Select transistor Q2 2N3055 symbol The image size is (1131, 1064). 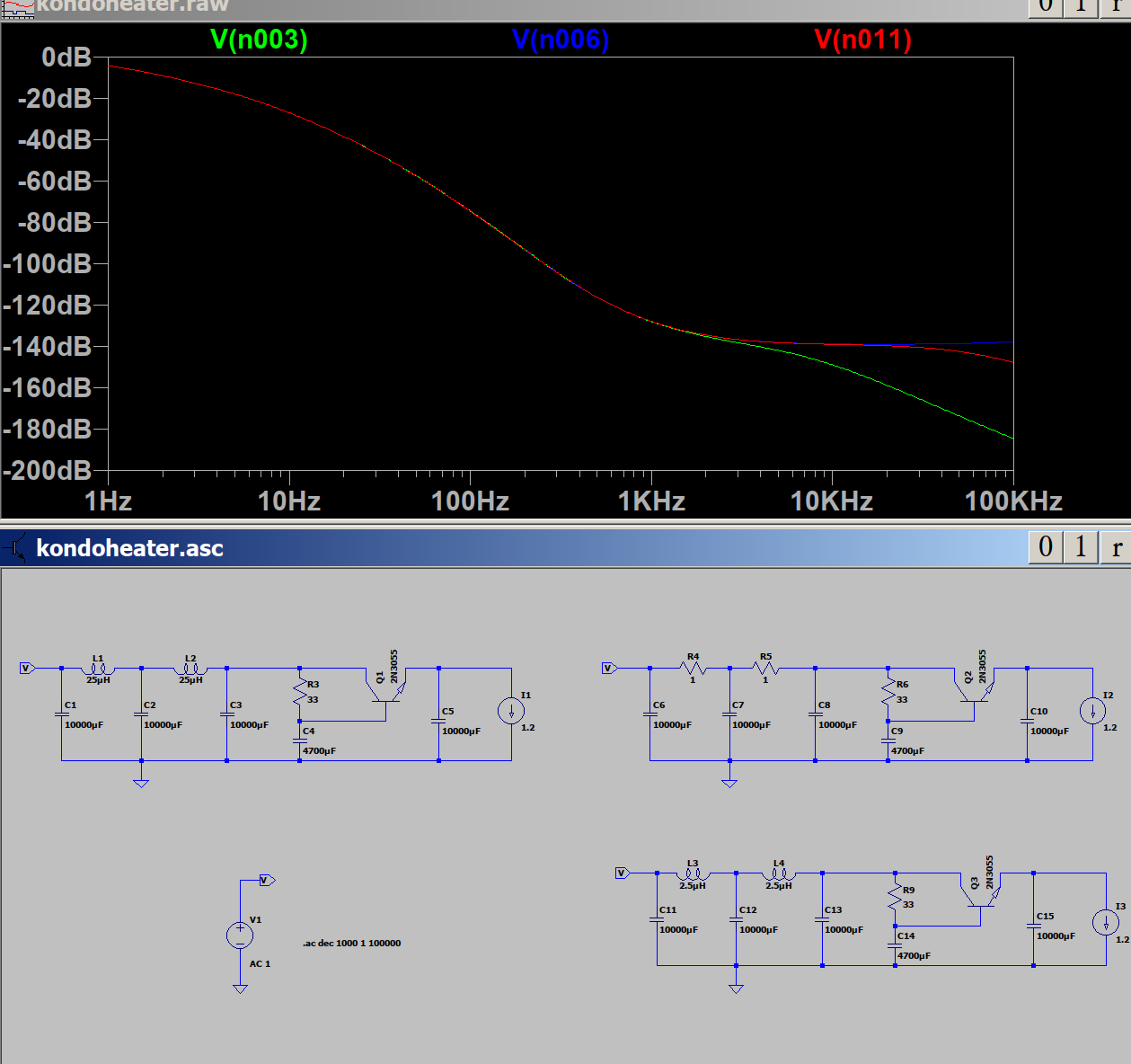[975, 687]
